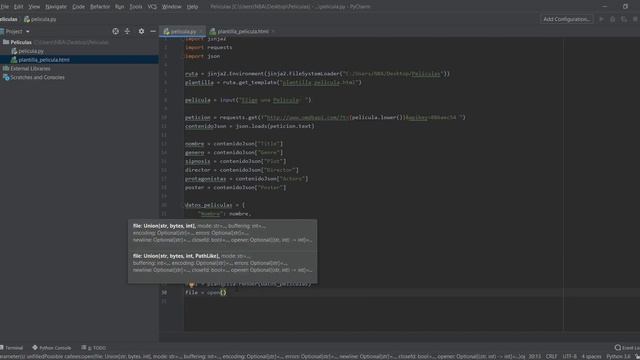Viewport: 640px width, 360px height.
Task: Click the pelicula = input line
Action: pyautogui.click(x=248, y=100)
